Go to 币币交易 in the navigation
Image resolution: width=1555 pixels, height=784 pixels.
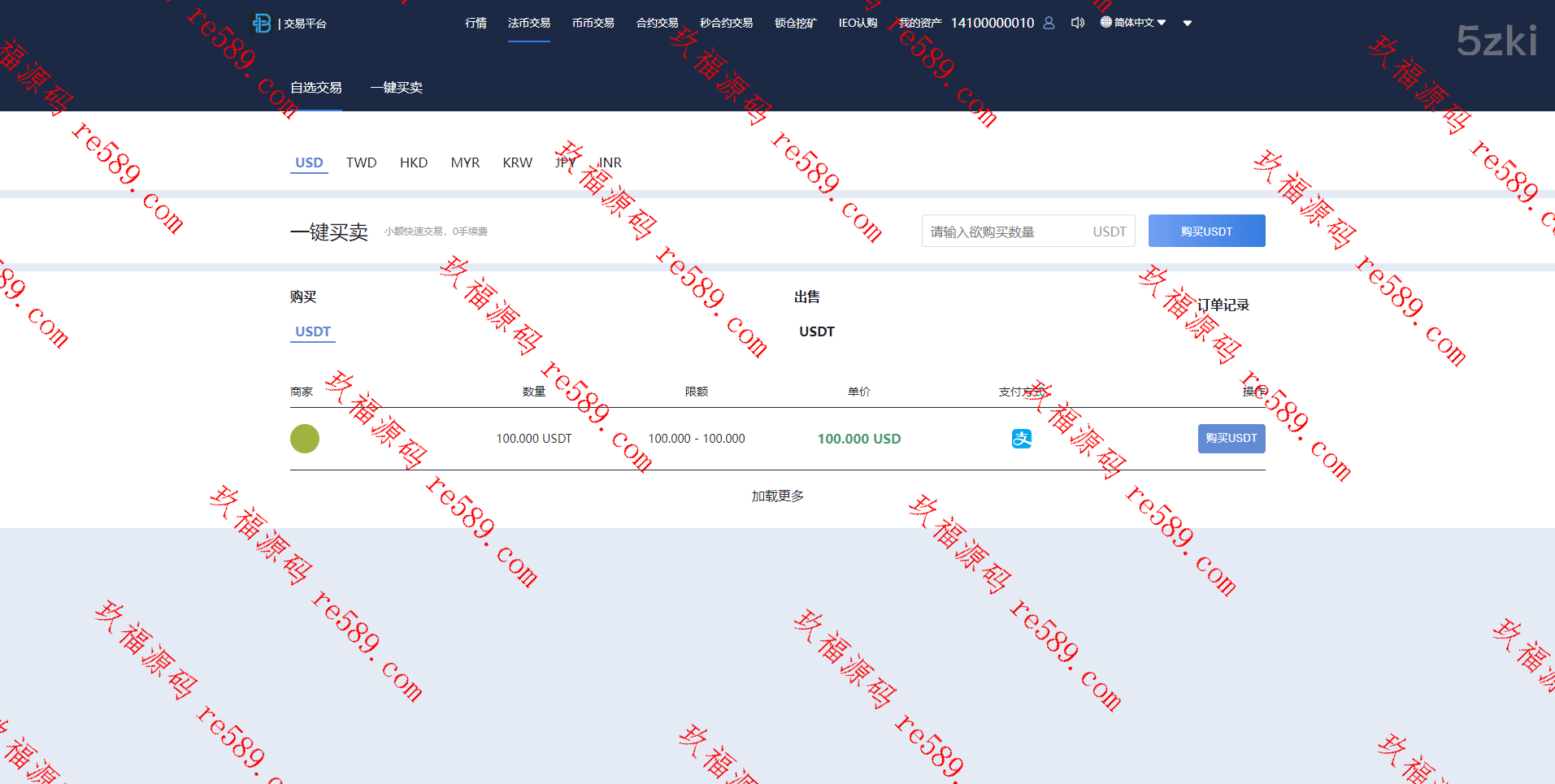[x=593, y=23]
